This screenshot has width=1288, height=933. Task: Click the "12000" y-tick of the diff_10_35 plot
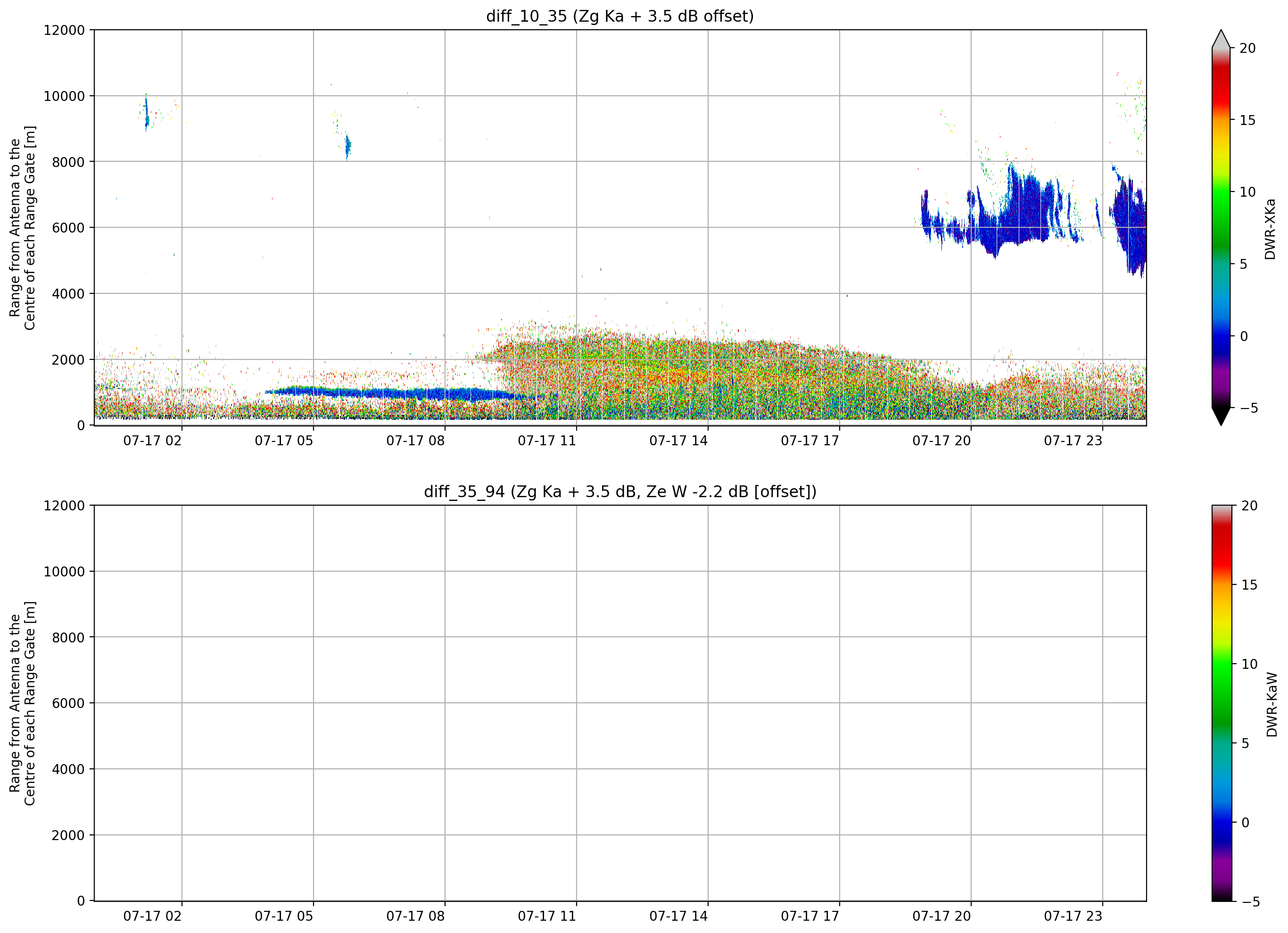[64, 30]
